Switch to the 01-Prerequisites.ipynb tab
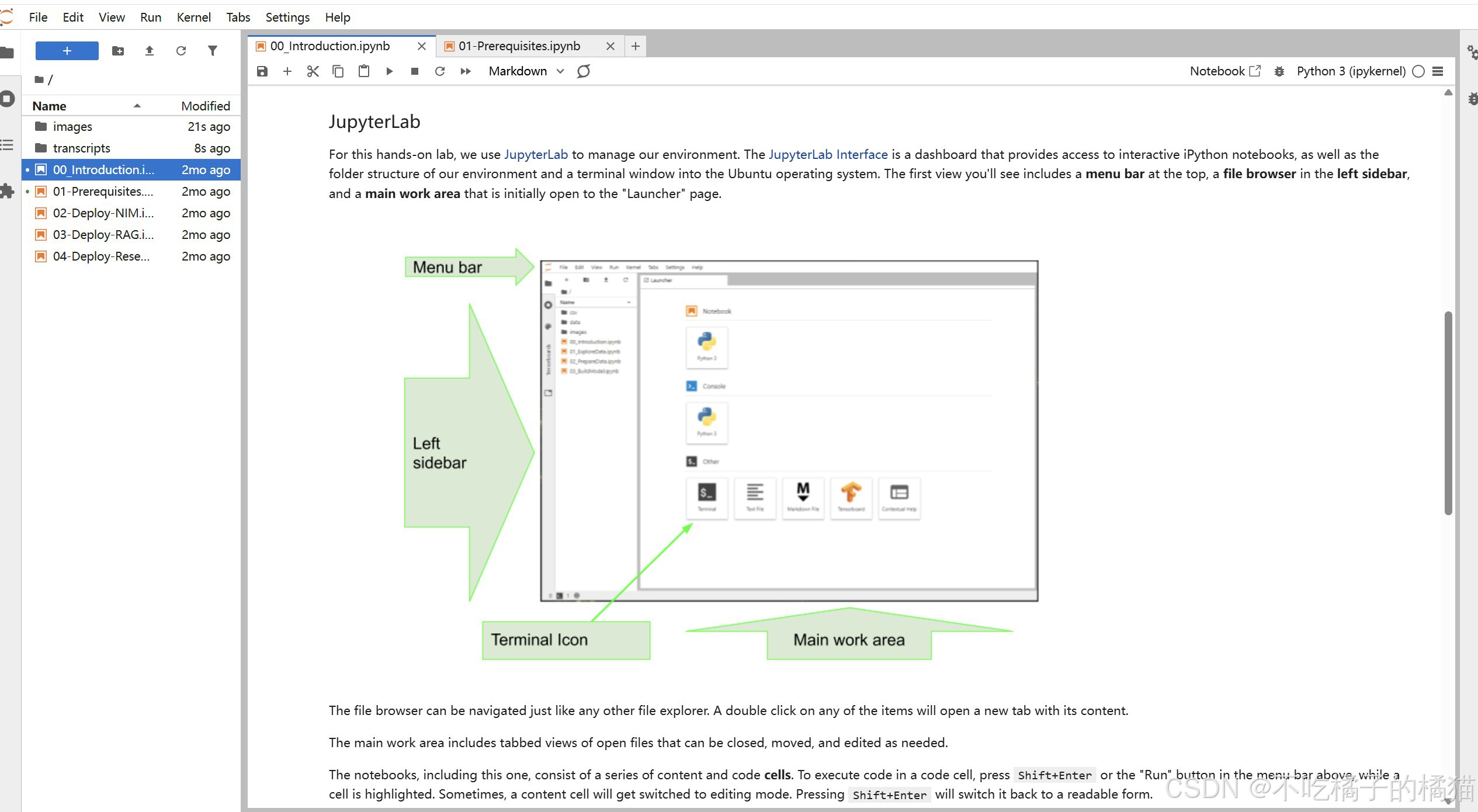The height and width of the screenshot is (812, 1478). click(x=519, y=46)
